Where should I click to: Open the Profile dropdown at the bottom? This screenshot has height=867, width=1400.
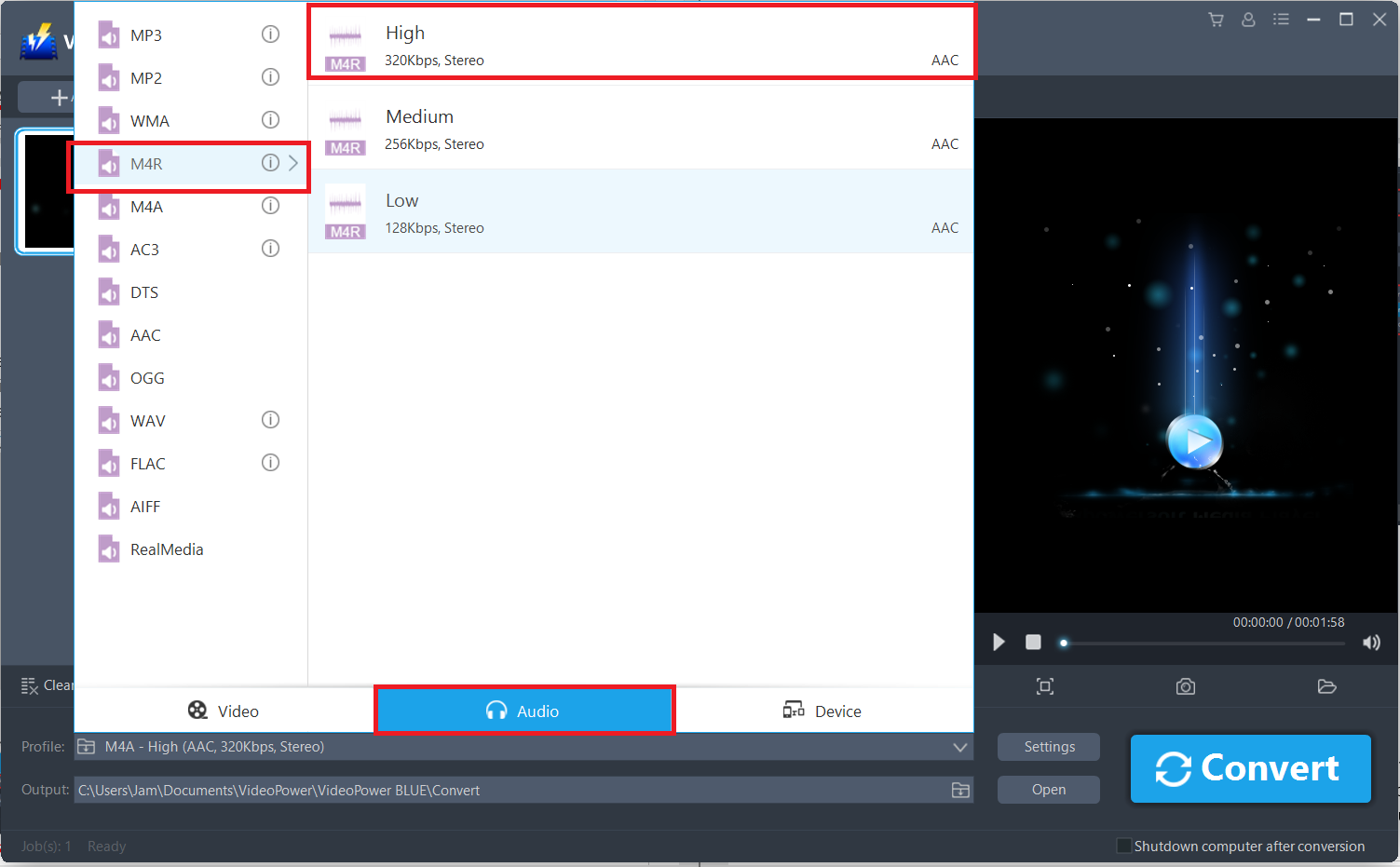(x=958, y=747)
